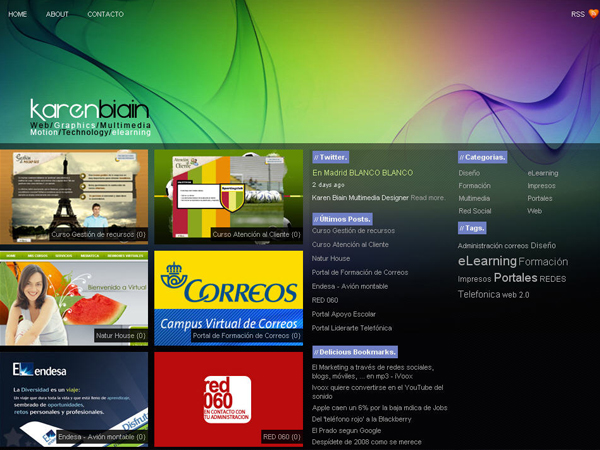Open Curso Gestión de recursos thumbnail
Screen dimensions: 600x450
[x=74, y=197]
